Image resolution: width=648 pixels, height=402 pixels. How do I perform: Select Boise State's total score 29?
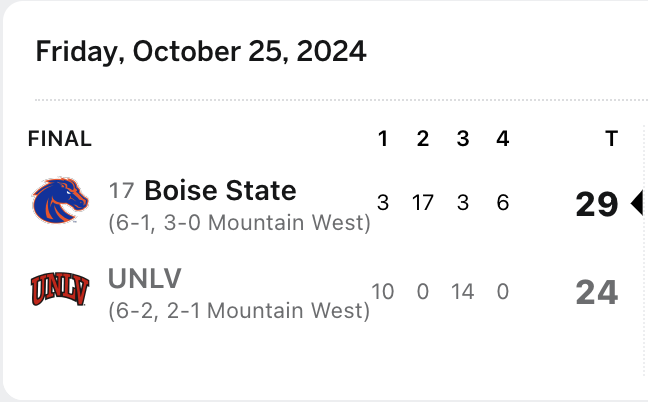click(x=597, y=204)
